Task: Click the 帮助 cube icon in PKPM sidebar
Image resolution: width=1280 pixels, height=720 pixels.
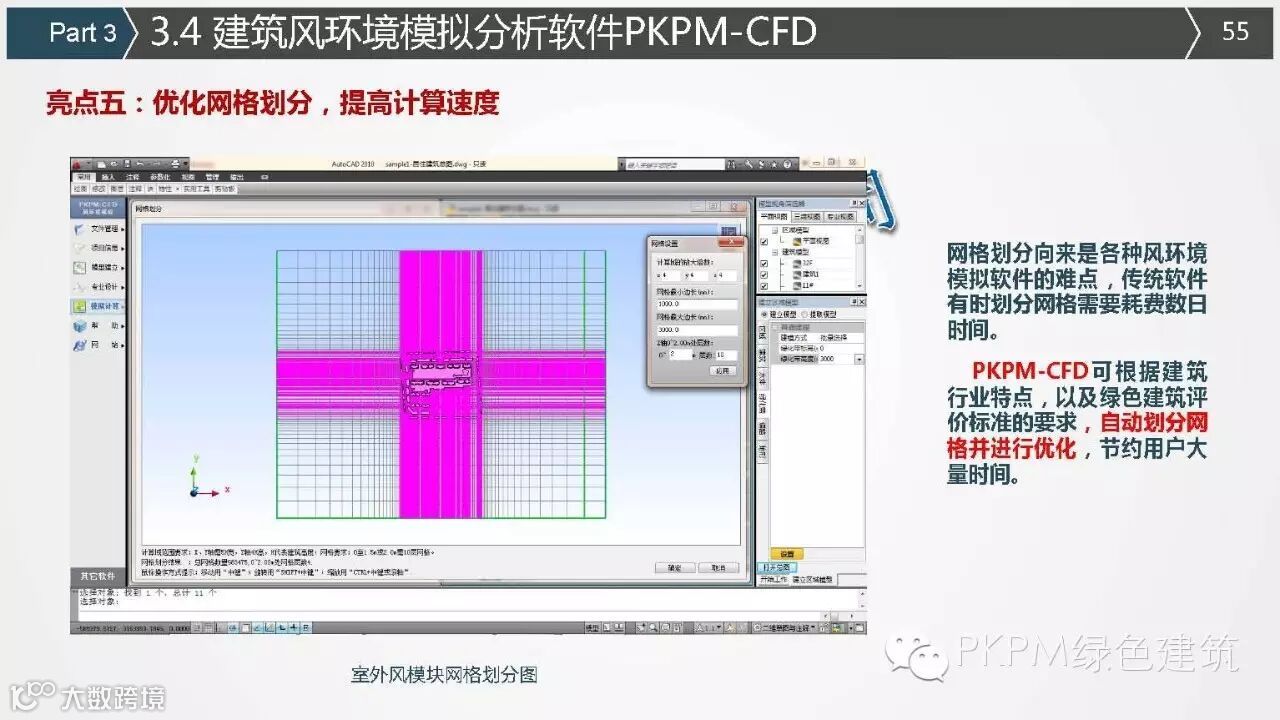Action: pyautogui.click(x=79, y=325)
